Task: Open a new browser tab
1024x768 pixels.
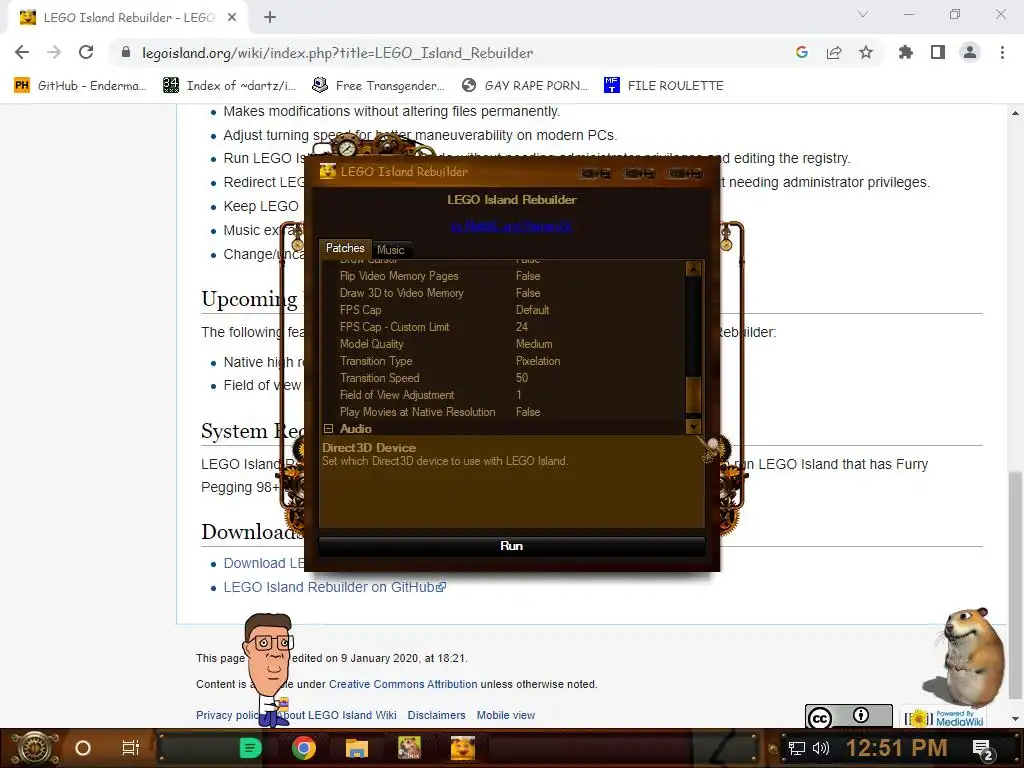Action: [270, 18]
